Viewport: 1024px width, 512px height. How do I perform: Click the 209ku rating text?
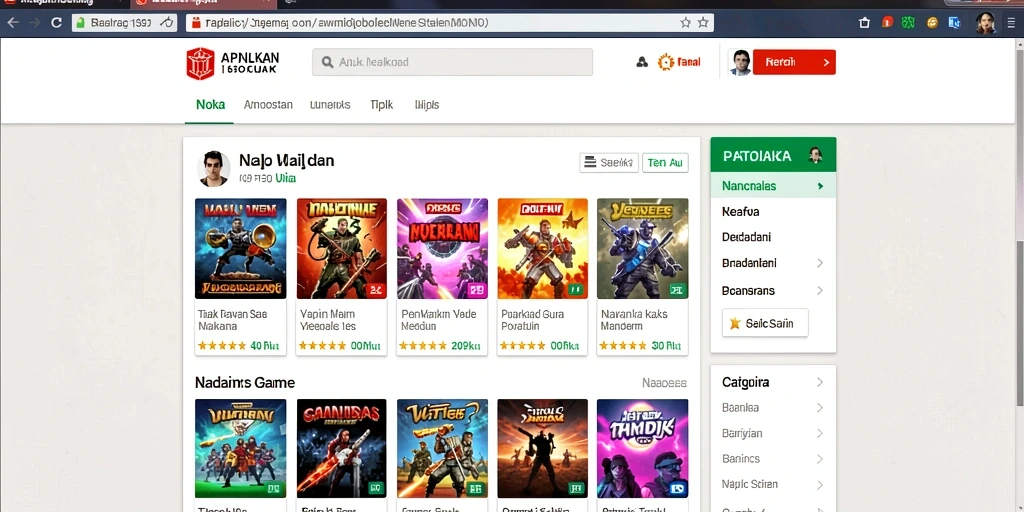click(x=466, y=345)
